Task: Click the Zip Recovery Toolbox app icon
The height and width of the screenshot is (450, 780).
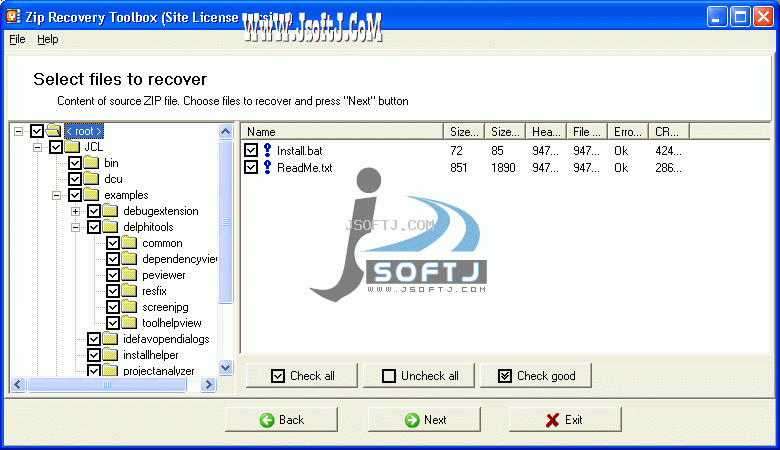Action: [x=12, y=16]
